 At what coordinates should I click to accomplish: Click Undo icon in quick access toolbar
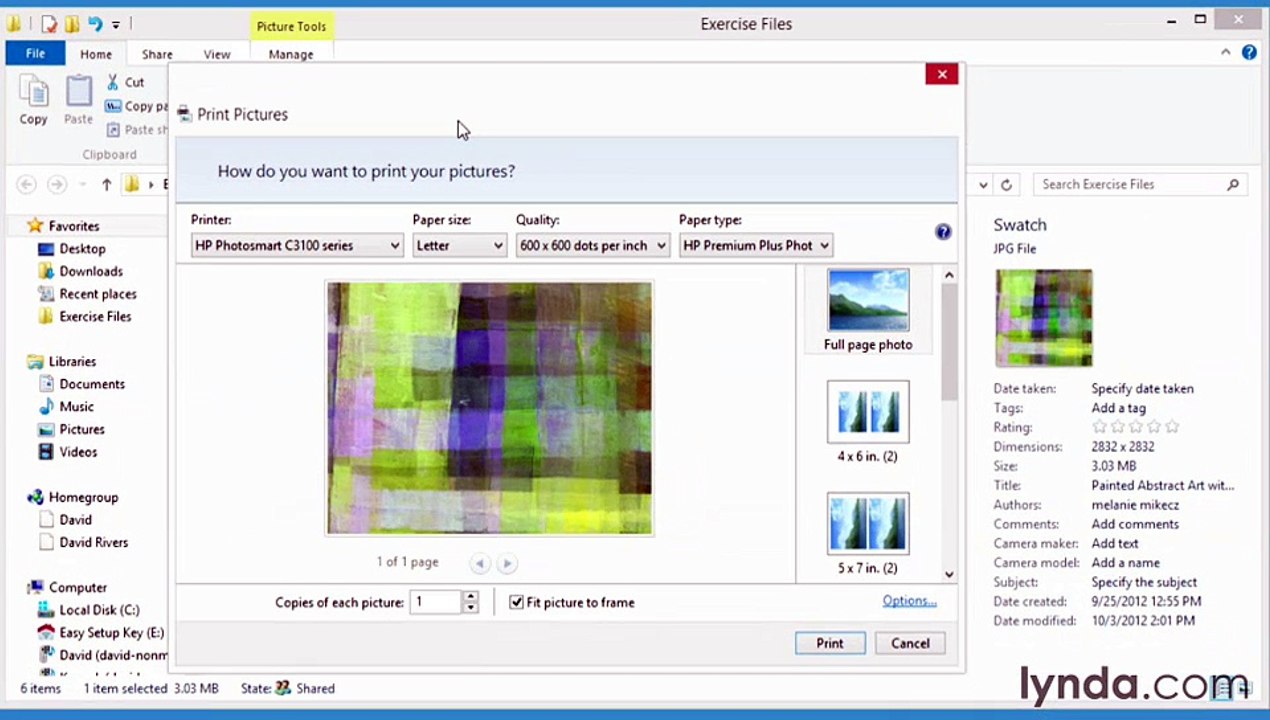94,23
